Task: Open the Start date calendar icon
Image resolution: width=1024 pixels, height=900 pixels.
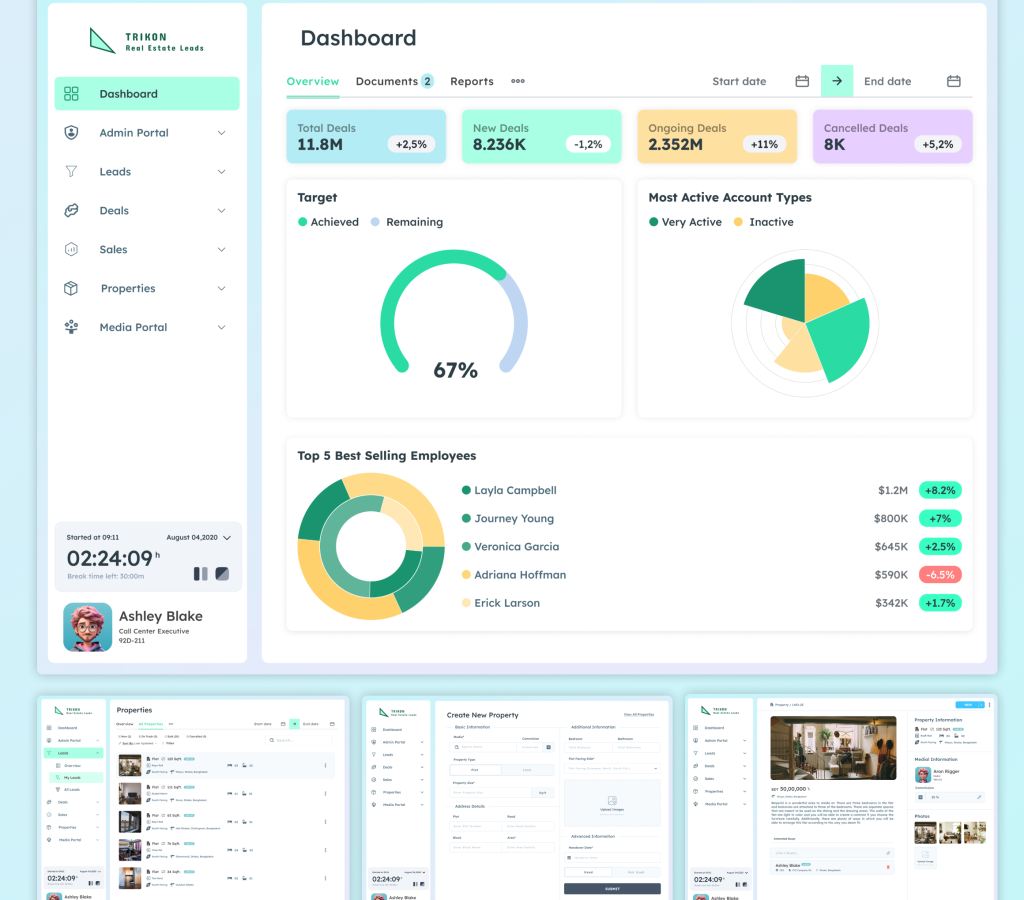Action: [x=802, y=81]
